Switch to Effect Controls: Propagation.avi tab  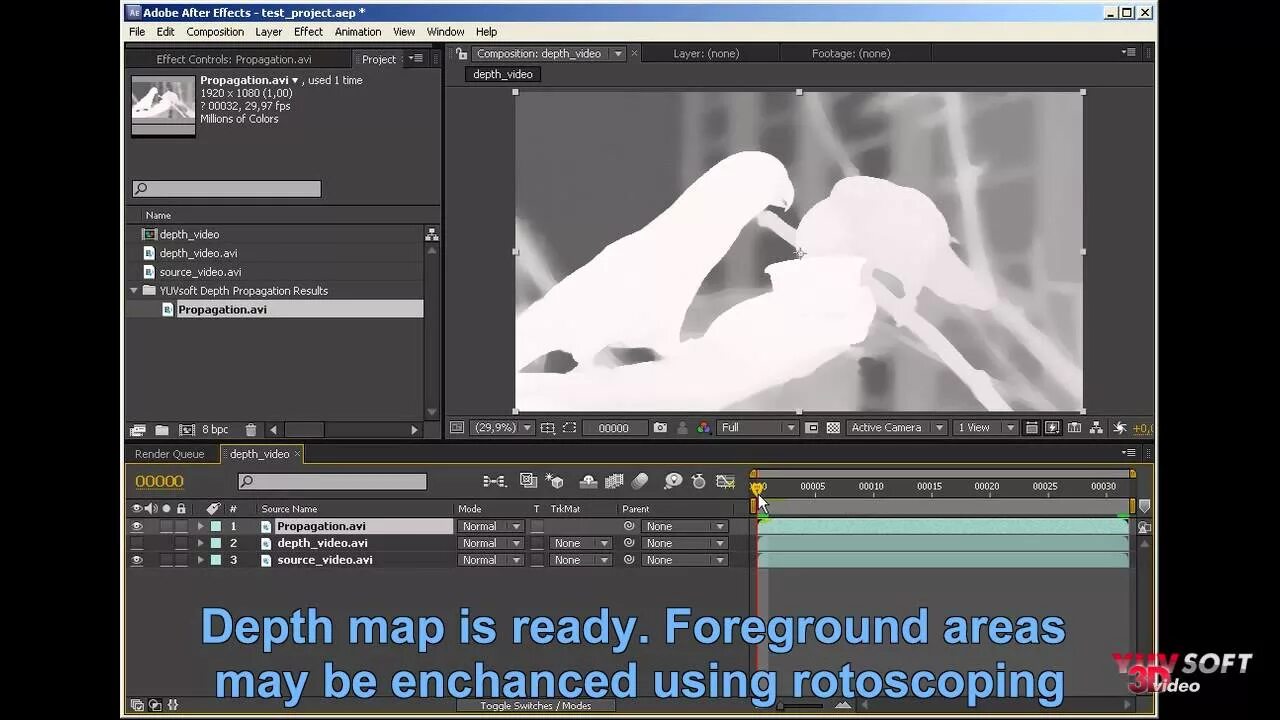click(234, 59)
